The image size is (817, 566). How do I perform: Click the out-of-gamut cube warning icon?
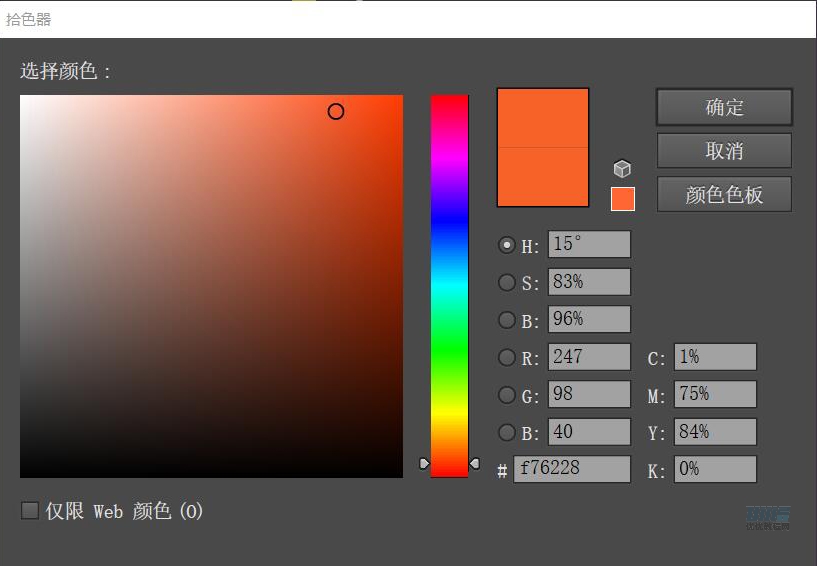pyautogui.click(x=622, y=169)
